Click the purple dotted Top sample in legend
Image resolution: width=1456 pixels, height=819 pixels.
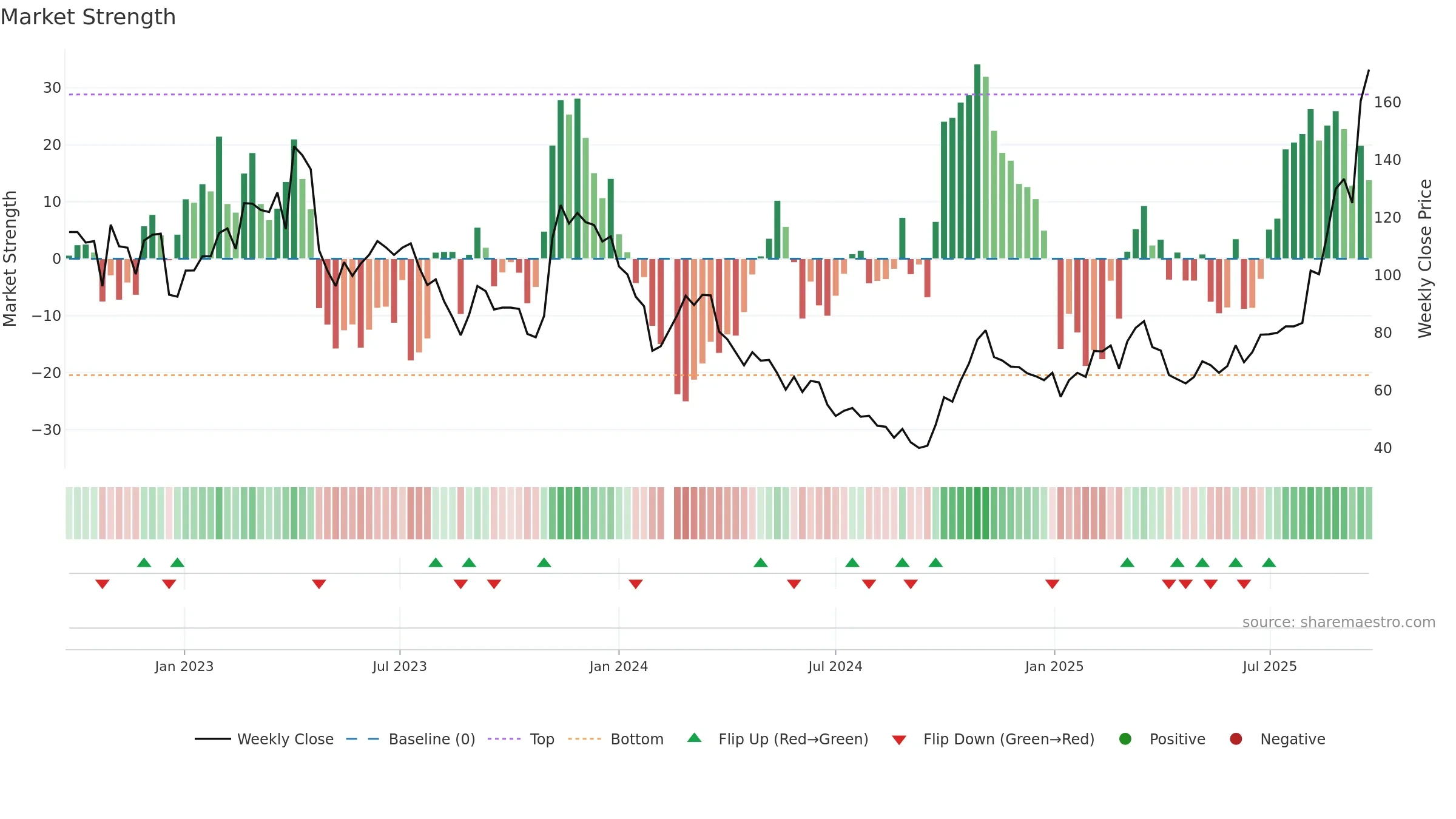point(504,739)
